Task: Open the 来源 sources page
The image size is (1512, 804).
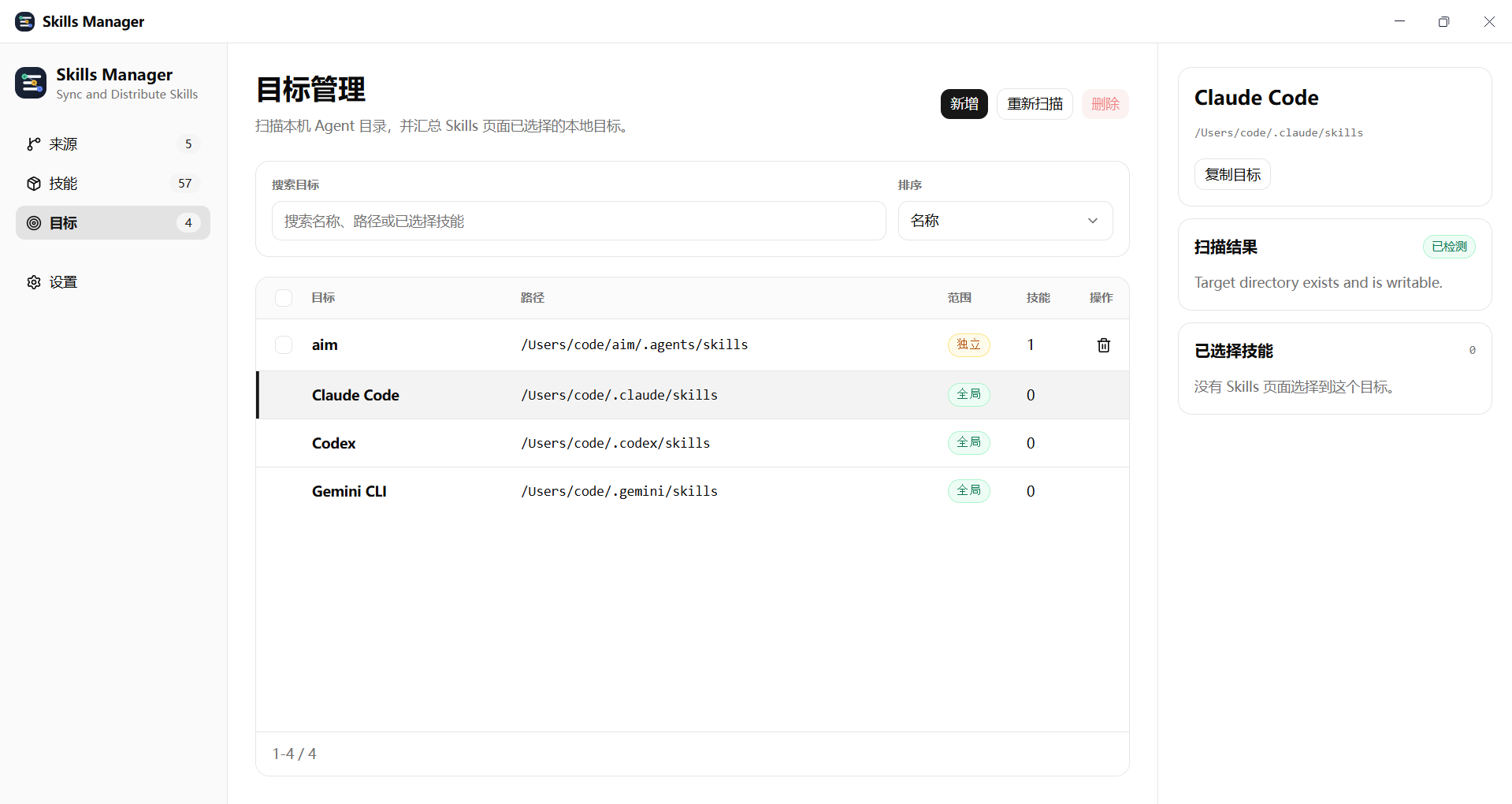Action: (x=113, y=144)
